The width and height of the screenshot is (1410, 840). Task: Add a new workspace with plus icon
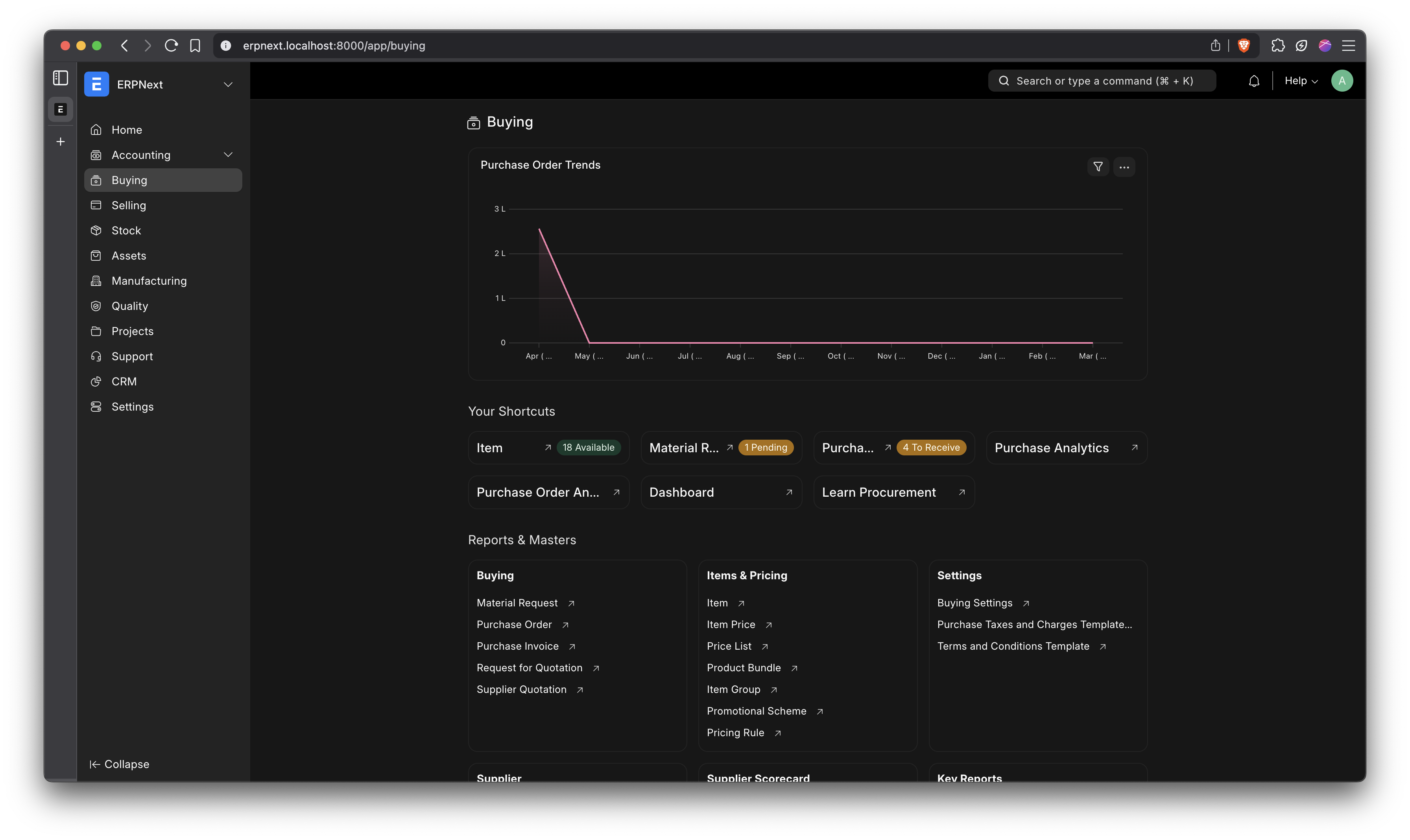[61, 142]
